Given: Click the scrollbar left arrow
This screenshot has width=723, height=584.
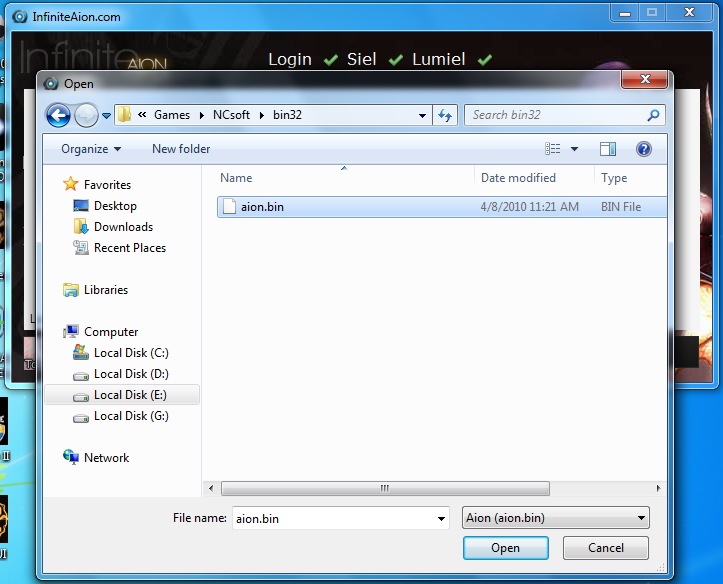Looking at the screenshot, I should [x=211, y=488].
